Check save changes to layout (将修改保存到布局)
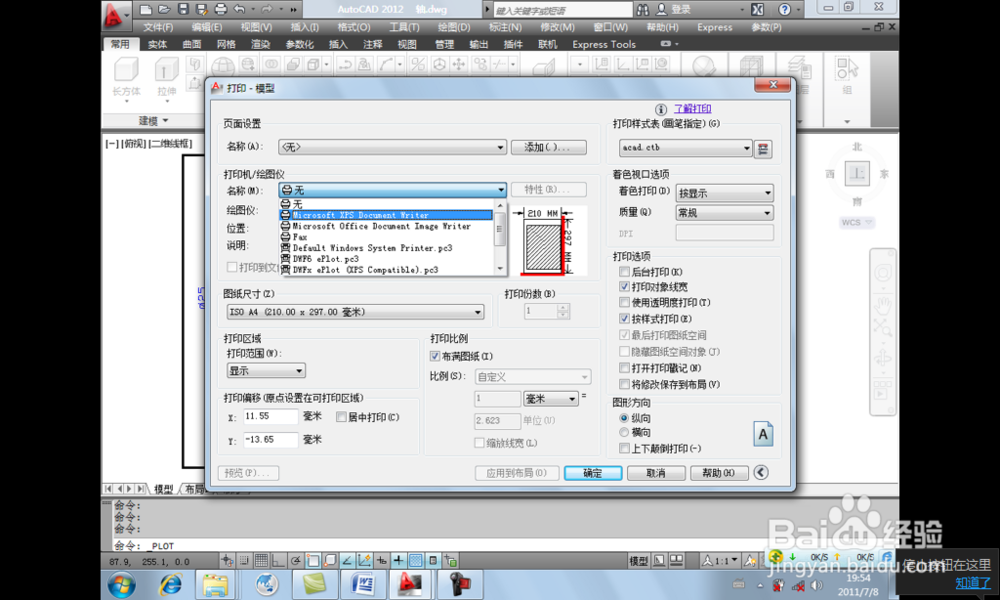Viewport: 1000px width, 600px height. [x=624, y=384]
